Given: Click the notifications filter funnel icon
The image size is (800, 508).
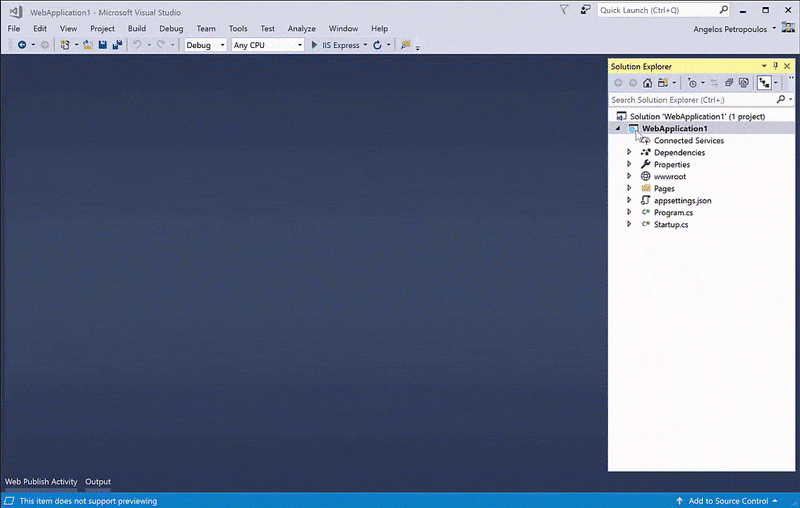Looking at the screenshot, I should coord(564,10).
